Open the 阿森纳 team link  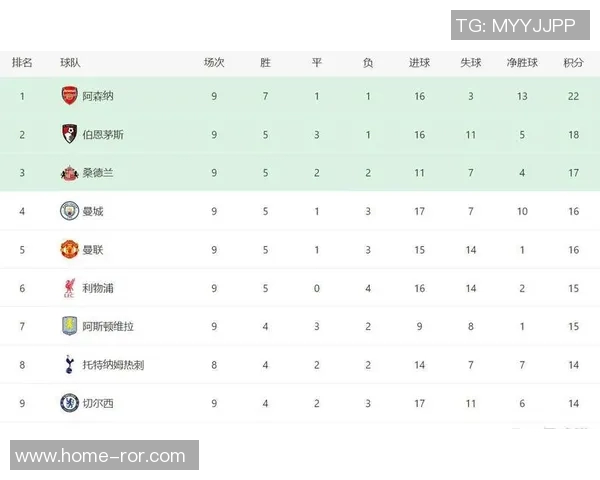pos(98,96)
